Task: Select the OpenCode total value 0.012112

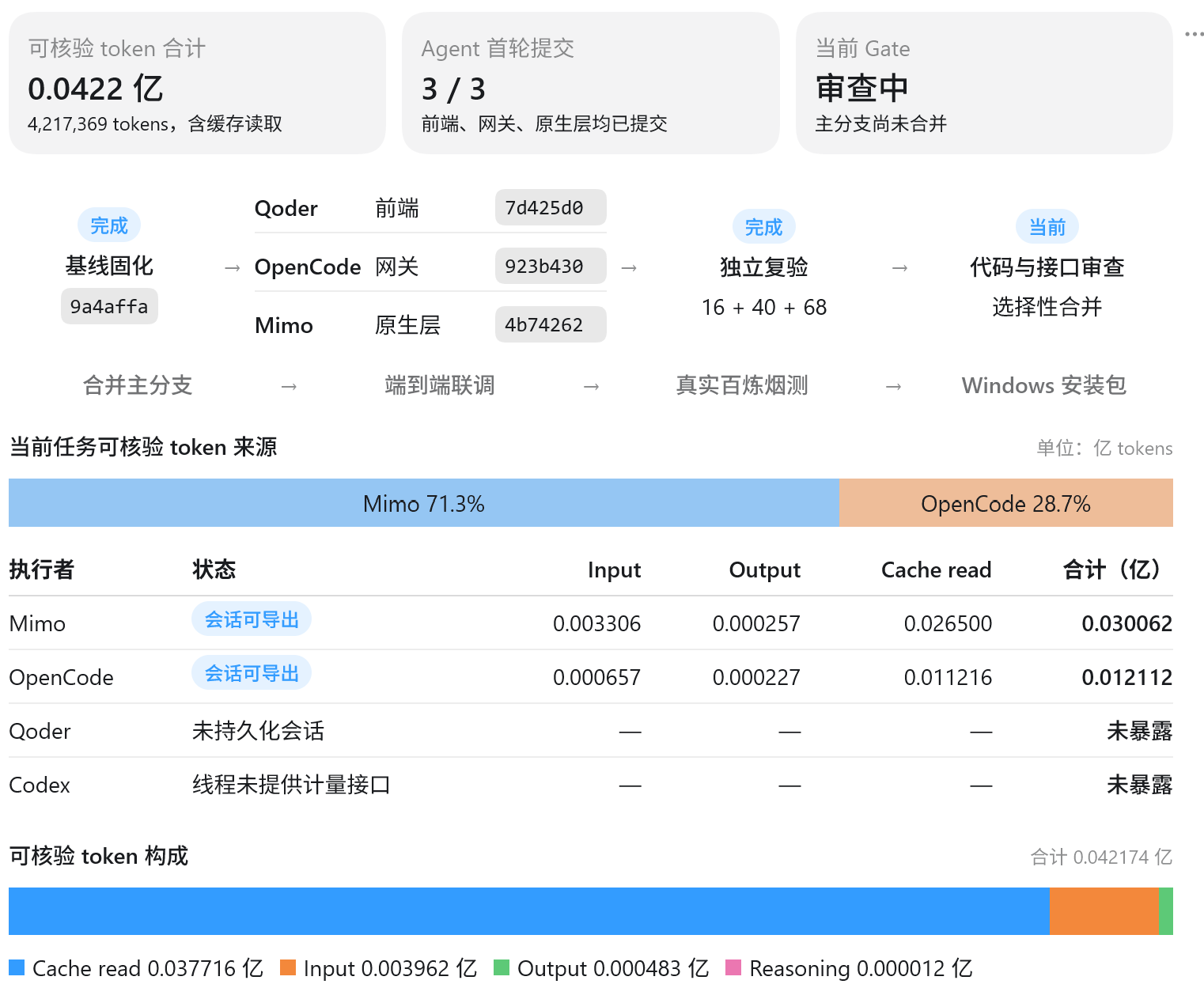Action: pos(1126,677)
